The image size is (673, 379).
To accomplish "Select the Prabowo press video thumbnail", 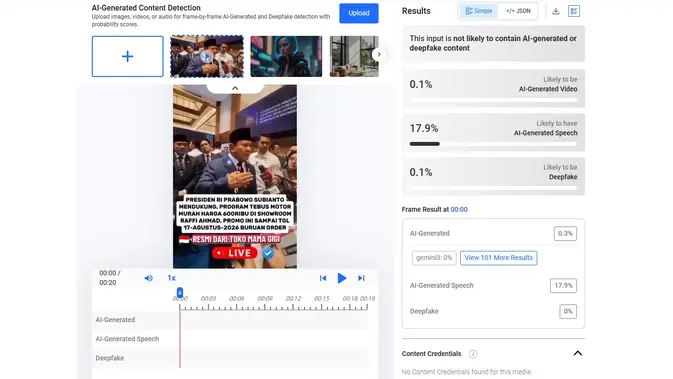I will tap(207, 56).
